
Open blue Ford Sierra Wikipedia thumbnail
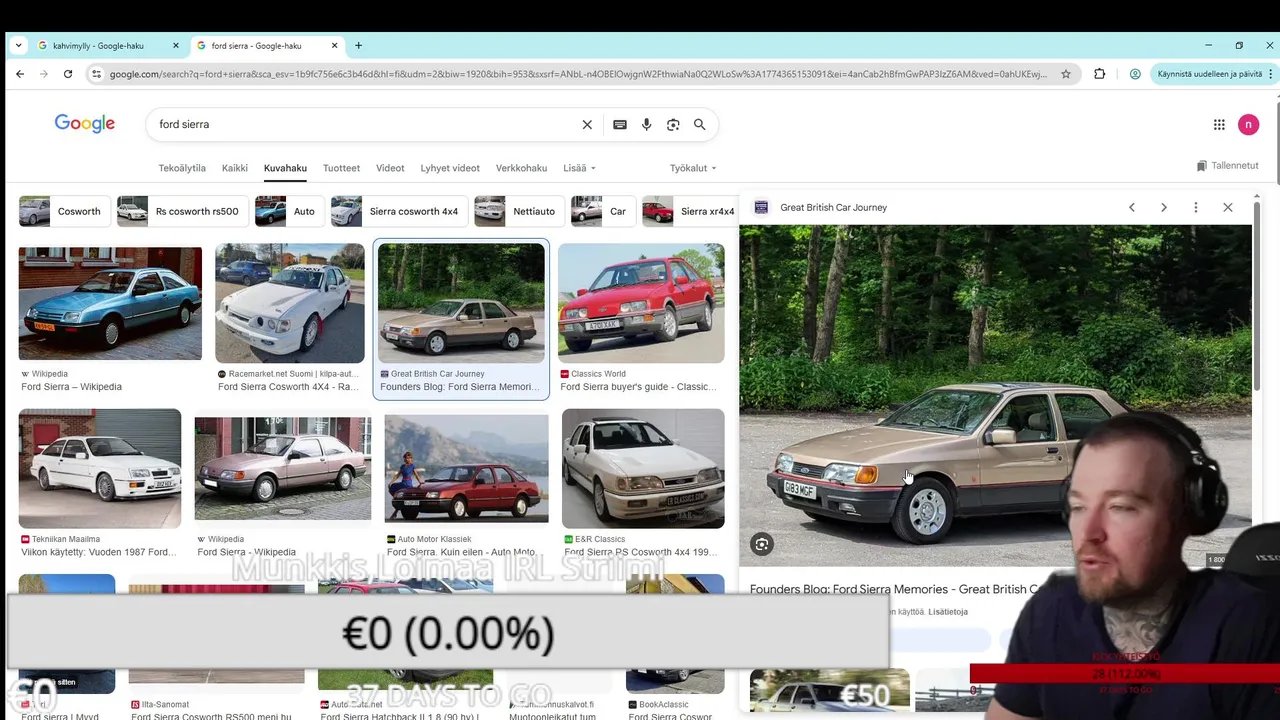110,302
